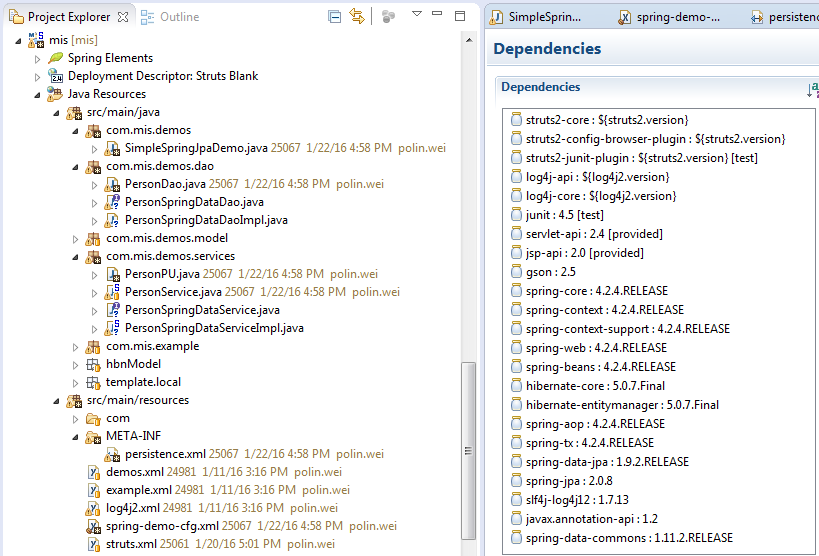
Task: Maximize the Project Explorer view
Action: (x=460, y=16)
